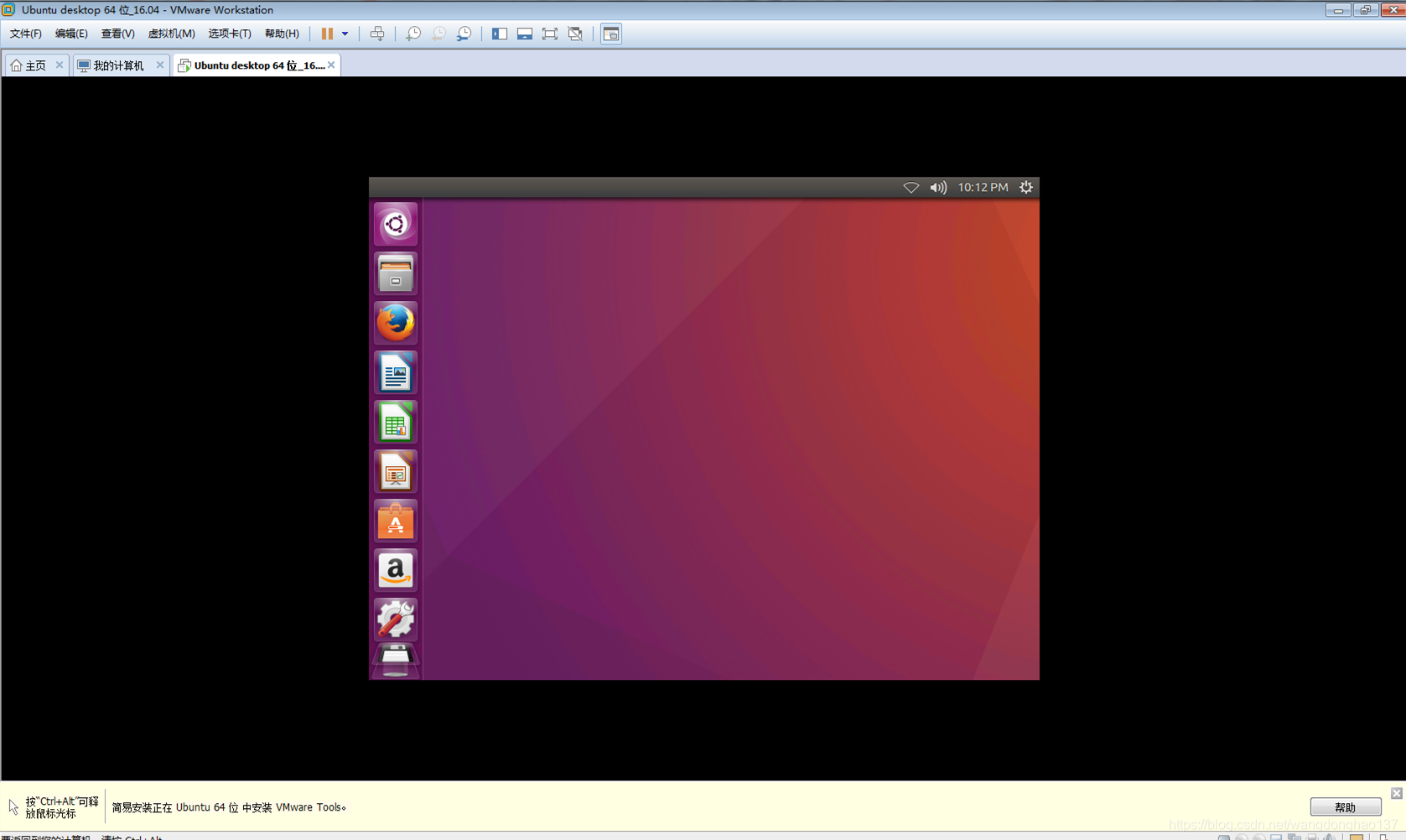
Task: Take a snapshot of the VM
Action: click(x=413, y=34)
